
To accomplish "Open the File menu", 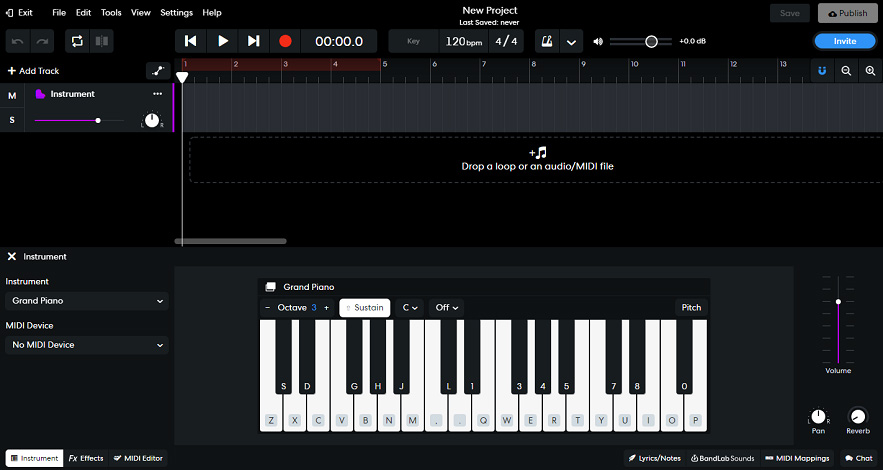I will point(59,12).
